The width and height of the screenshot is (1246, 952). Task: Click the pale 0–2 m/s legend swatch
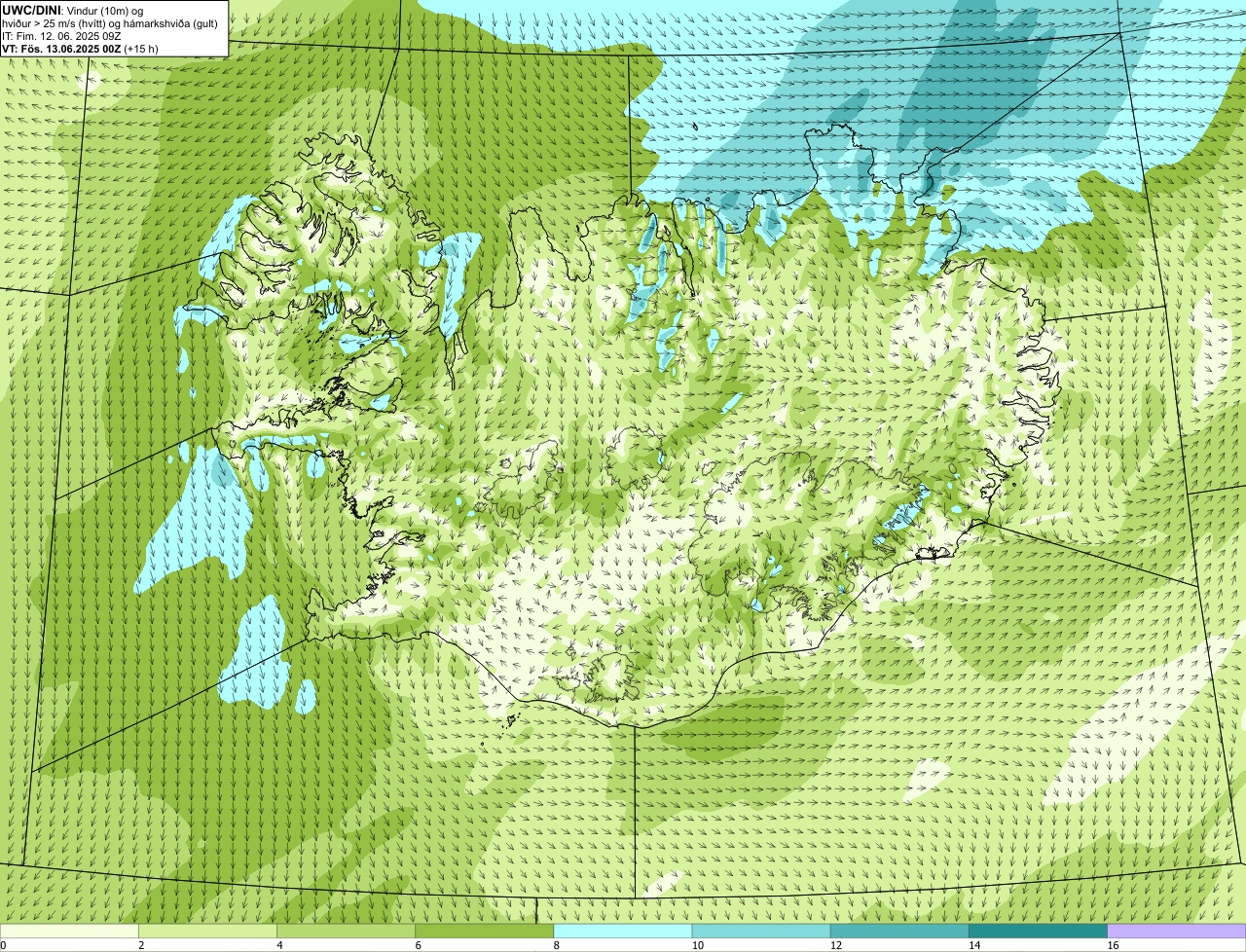(69, 932)
